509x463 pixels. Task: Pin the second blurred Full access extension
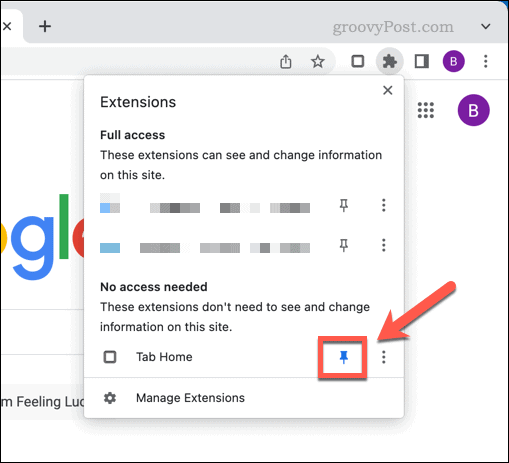tap(344, 245)
